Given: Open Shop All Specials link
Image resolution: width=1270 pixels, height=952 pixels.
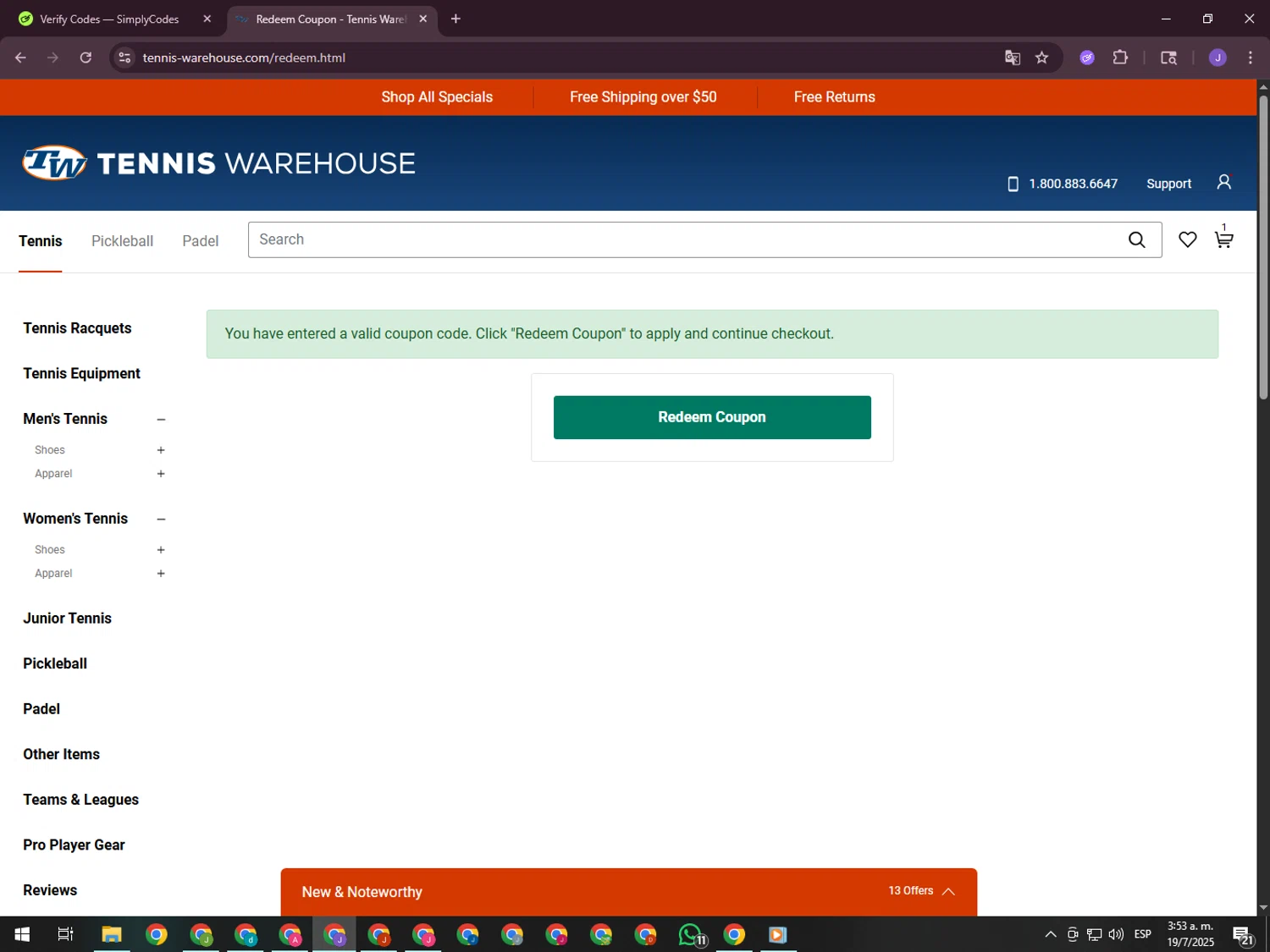Looking at the screenshot, I should 437,97.
